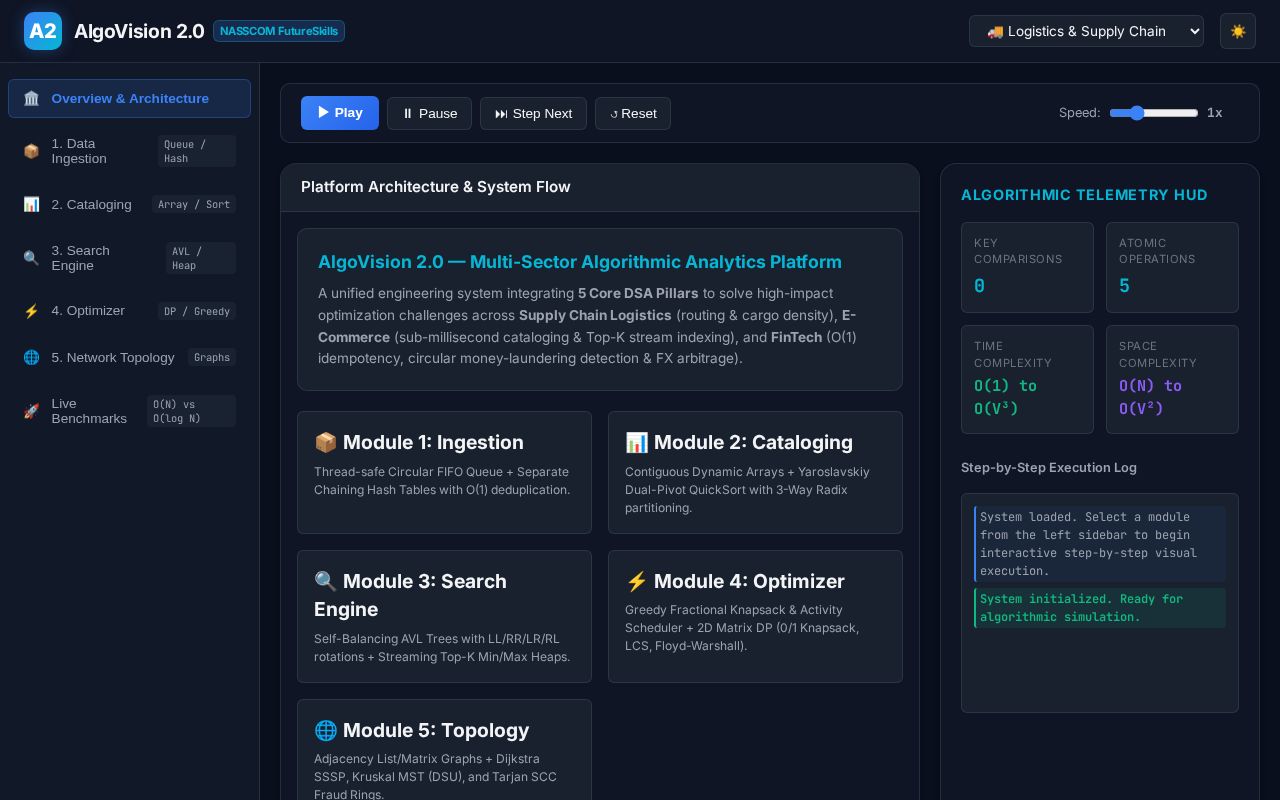Select the Overview & Architecture menu item
The height and width of the screenshot is (800, 1280).
[x=129, y=98]
